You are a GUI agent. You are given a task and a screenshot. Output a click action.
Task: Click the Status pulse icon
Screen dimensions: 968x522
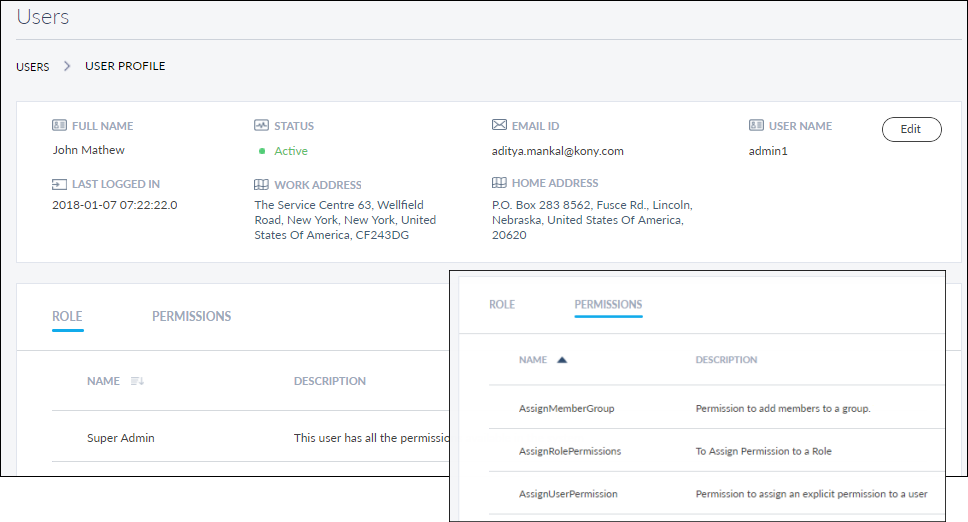(x=261, y=126)
